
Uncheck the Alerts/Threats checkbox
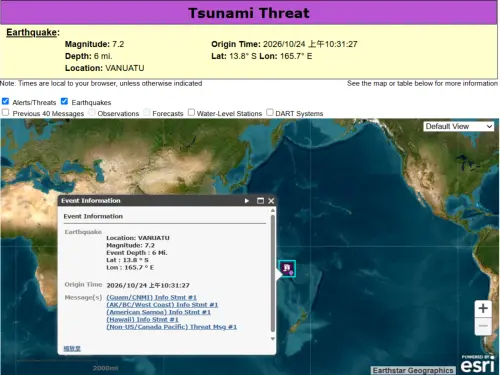(5, 101)
